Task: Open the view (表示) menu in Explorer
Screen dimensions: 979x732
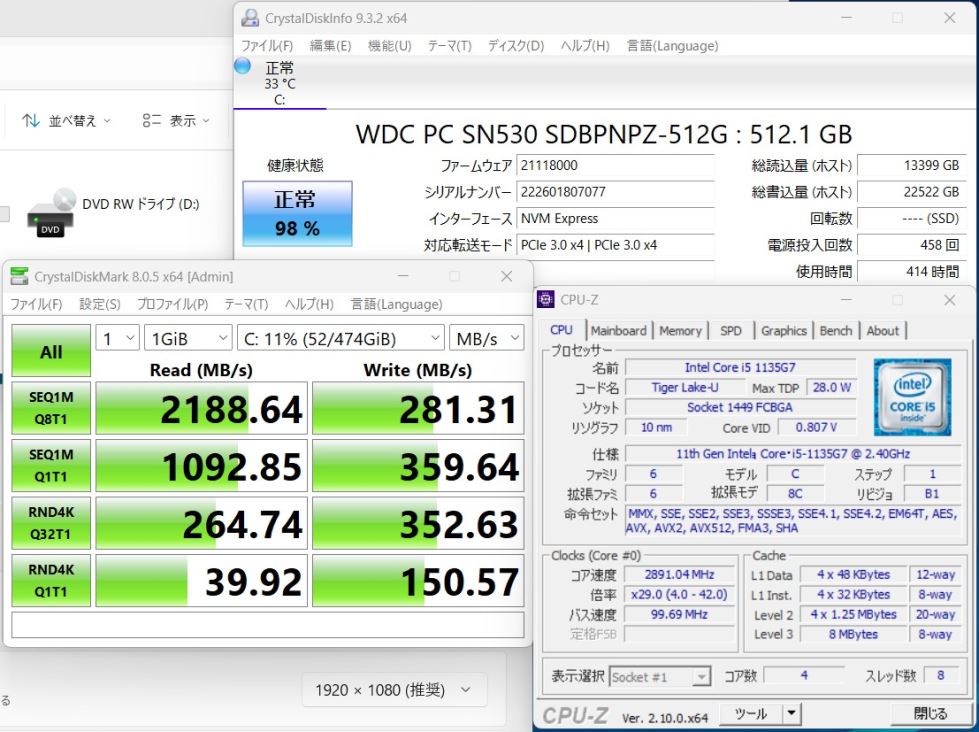Action: point(176,121)
